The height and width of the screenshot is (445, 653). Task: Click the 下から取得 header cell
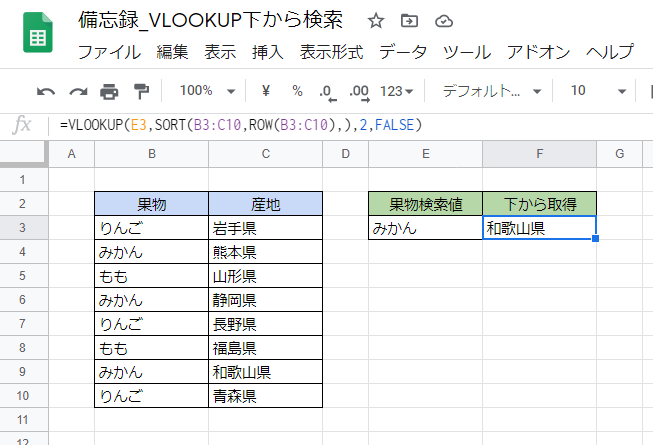(539, 204)
